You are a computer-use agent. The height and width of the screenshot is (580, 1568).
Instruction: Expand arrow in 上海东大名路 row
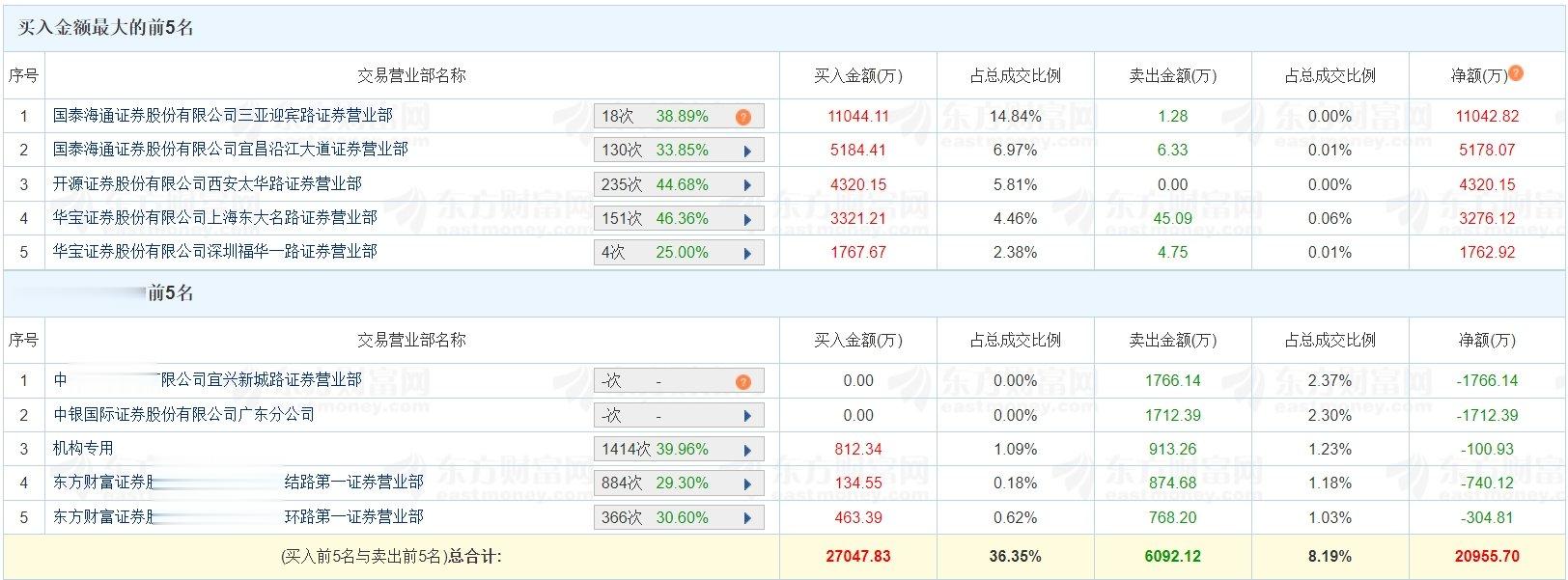click(747, 219)
